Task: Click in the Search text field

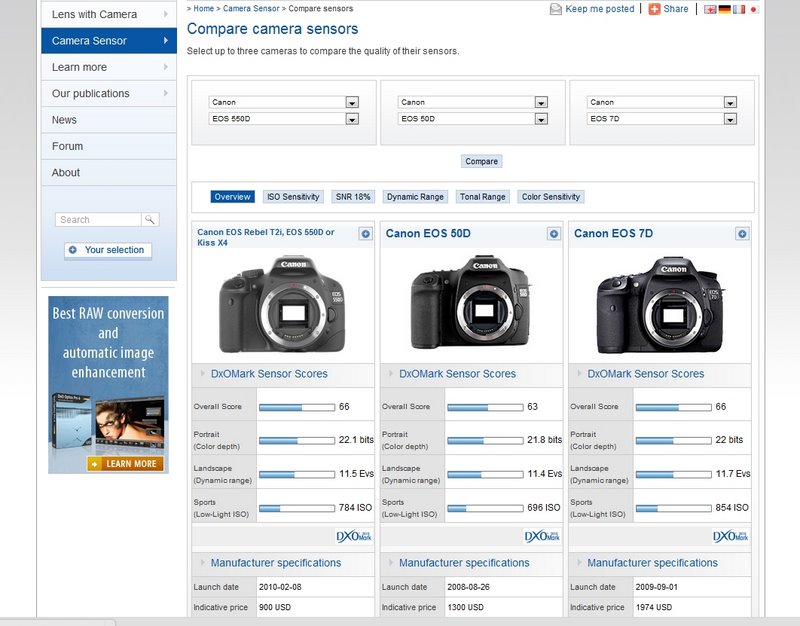Action: click(98, 220)
